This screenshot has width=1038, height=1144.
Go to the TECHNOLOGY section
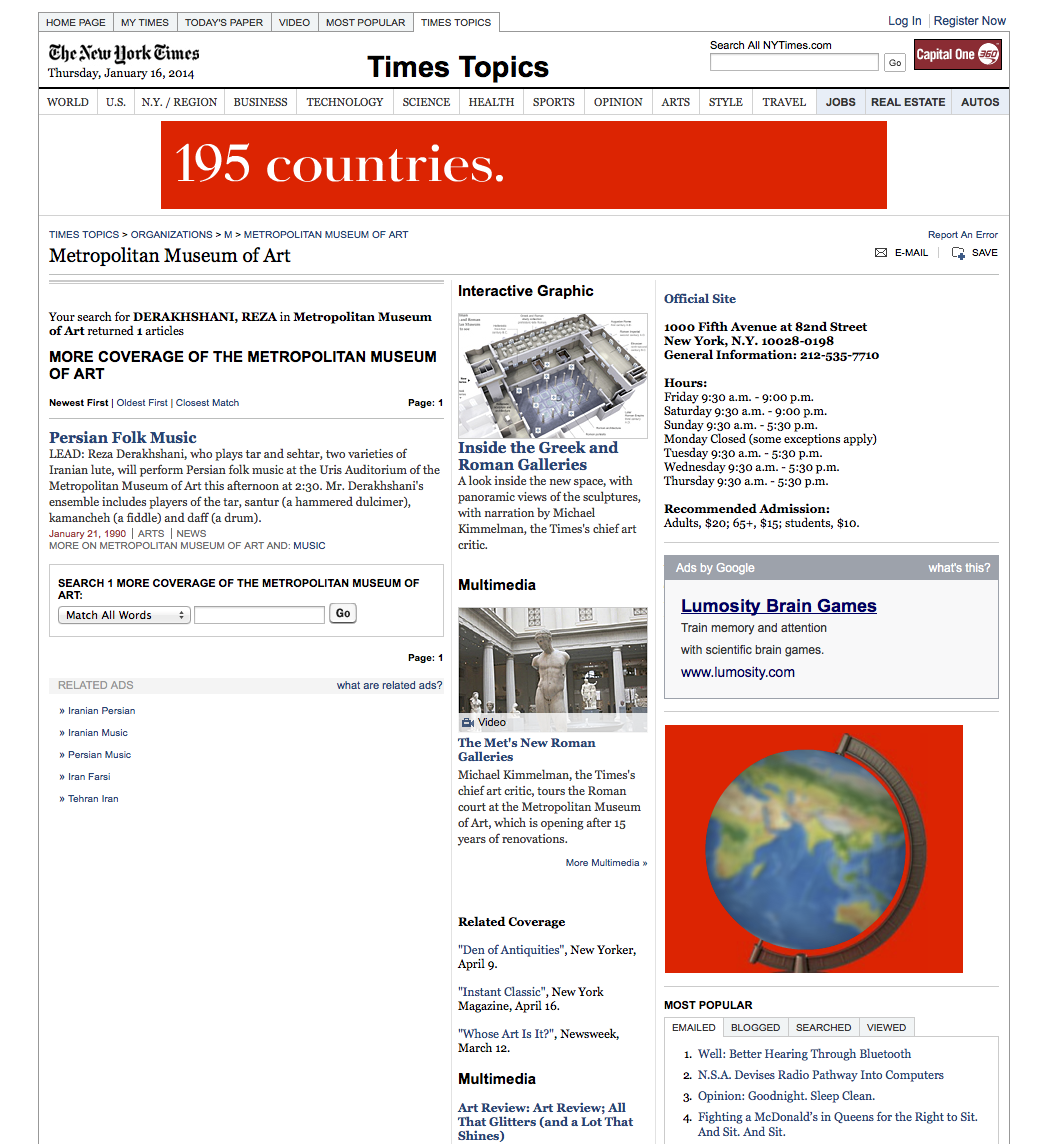point(344,102)
